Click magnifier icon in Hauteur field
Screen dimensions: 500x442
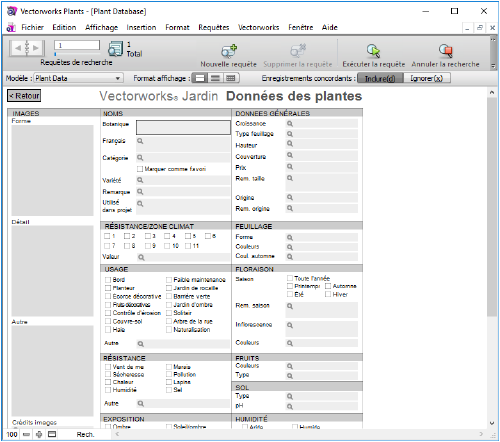[x=290, y=144]
